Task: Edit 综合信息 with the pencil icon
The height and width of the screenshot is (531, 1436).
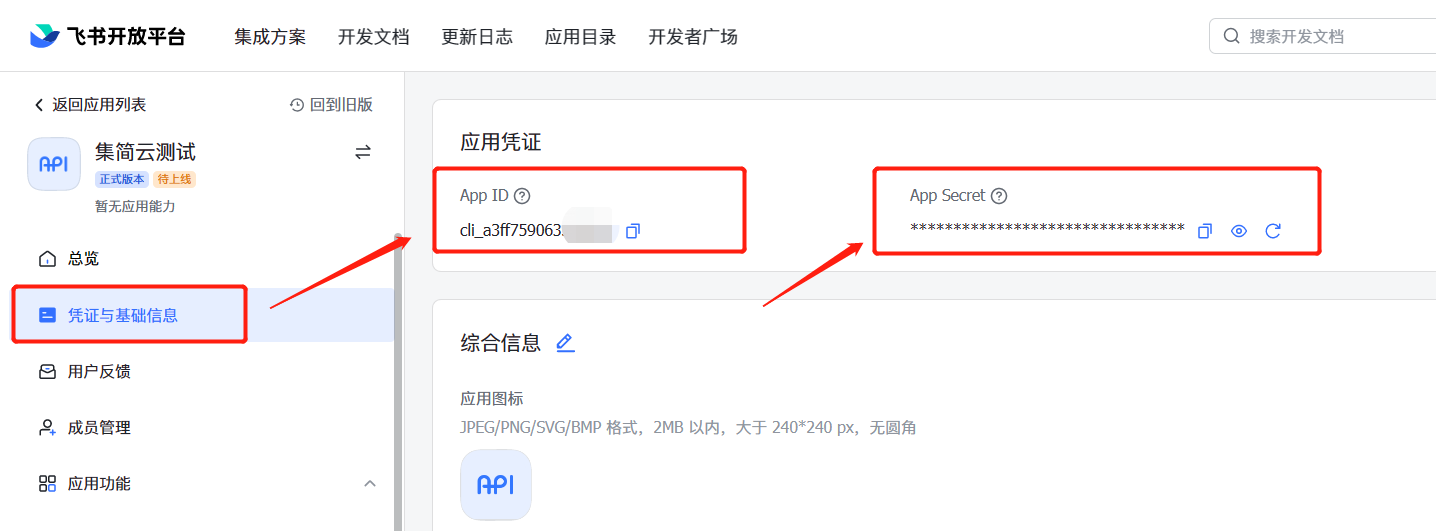Action: click(565, 343)
